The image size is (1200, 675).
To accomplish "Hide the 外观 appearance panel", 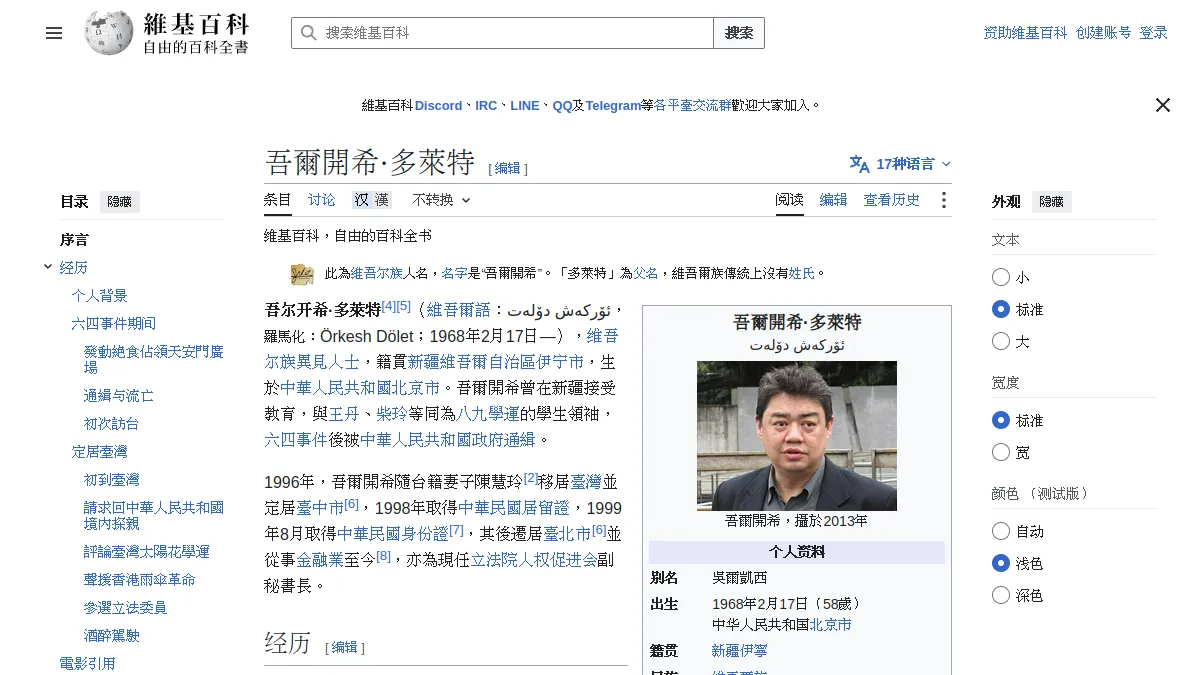I will click(x=1052, y=202).
